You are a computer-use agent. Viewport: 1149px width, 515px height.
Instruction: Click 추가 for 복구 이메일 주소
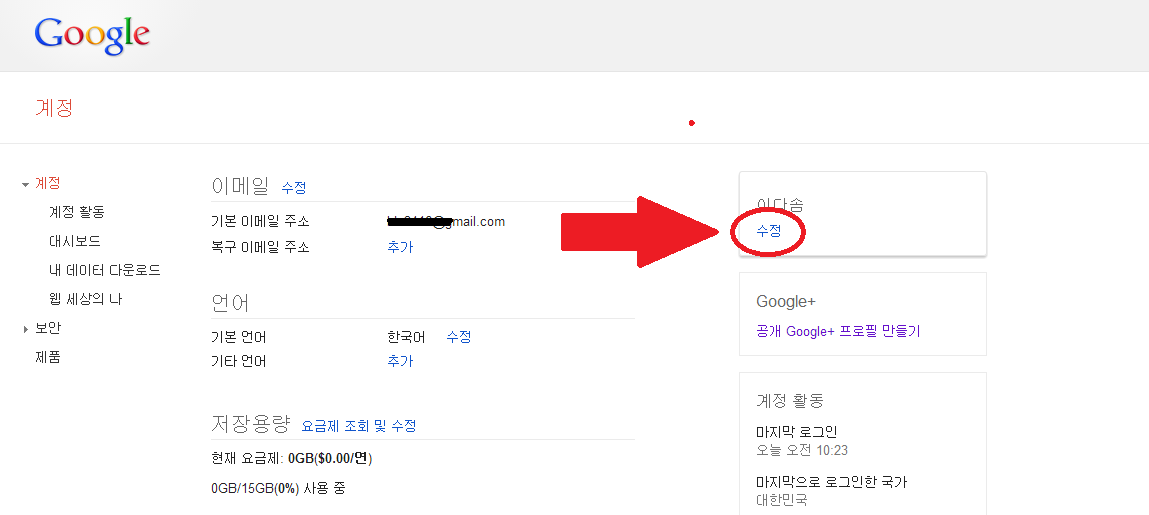tap(400, 247)
